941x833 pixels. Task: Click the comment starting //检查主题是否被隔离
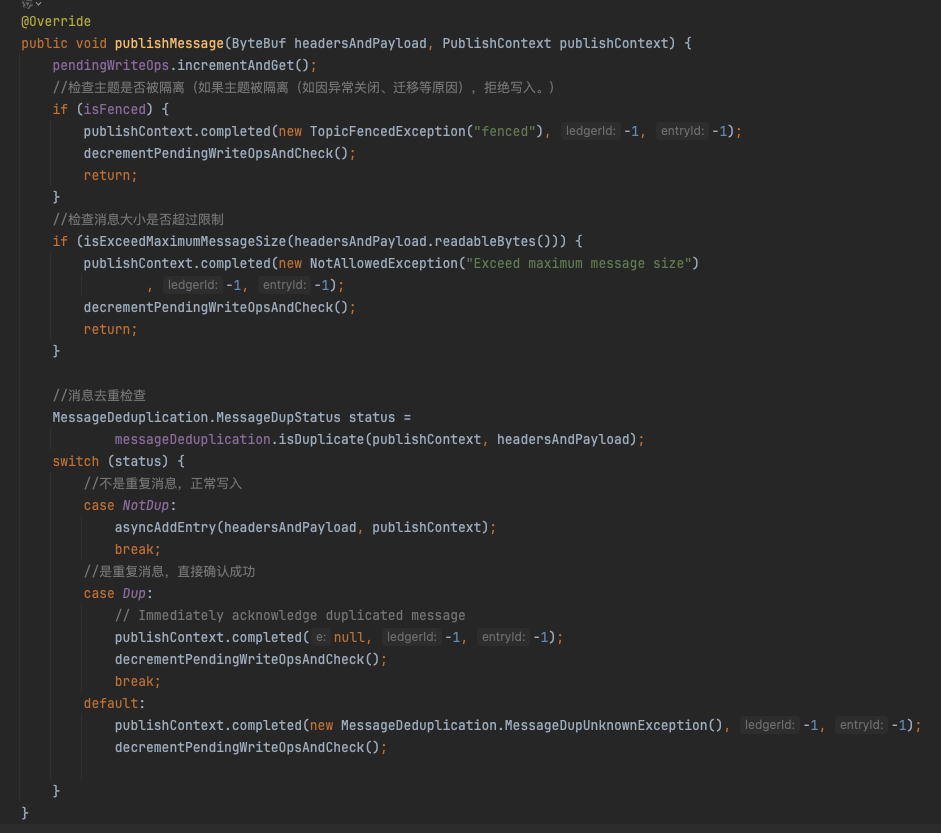[304, 88]
